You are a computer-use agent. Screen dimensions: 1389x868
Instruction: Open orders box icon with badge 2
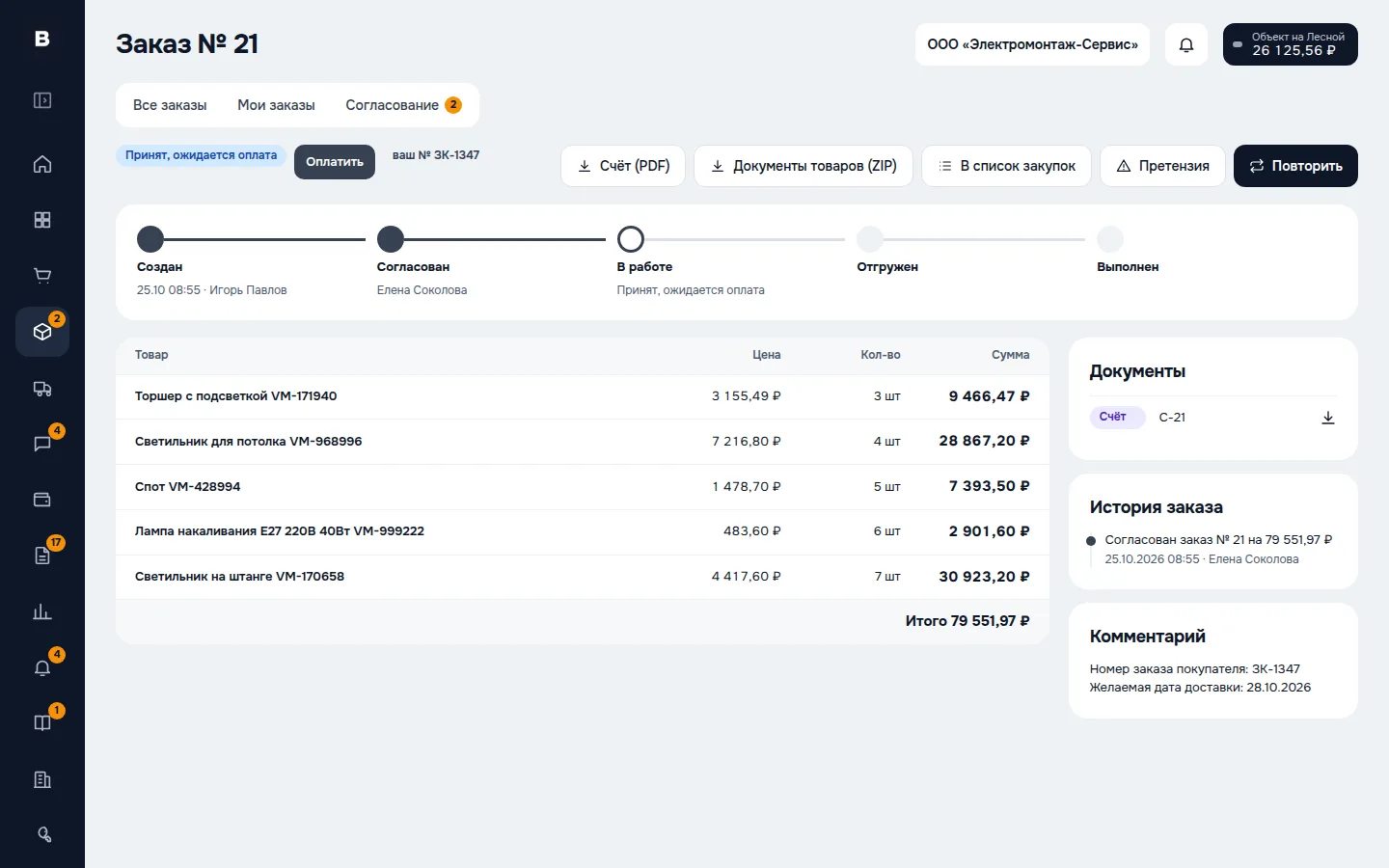42,332
